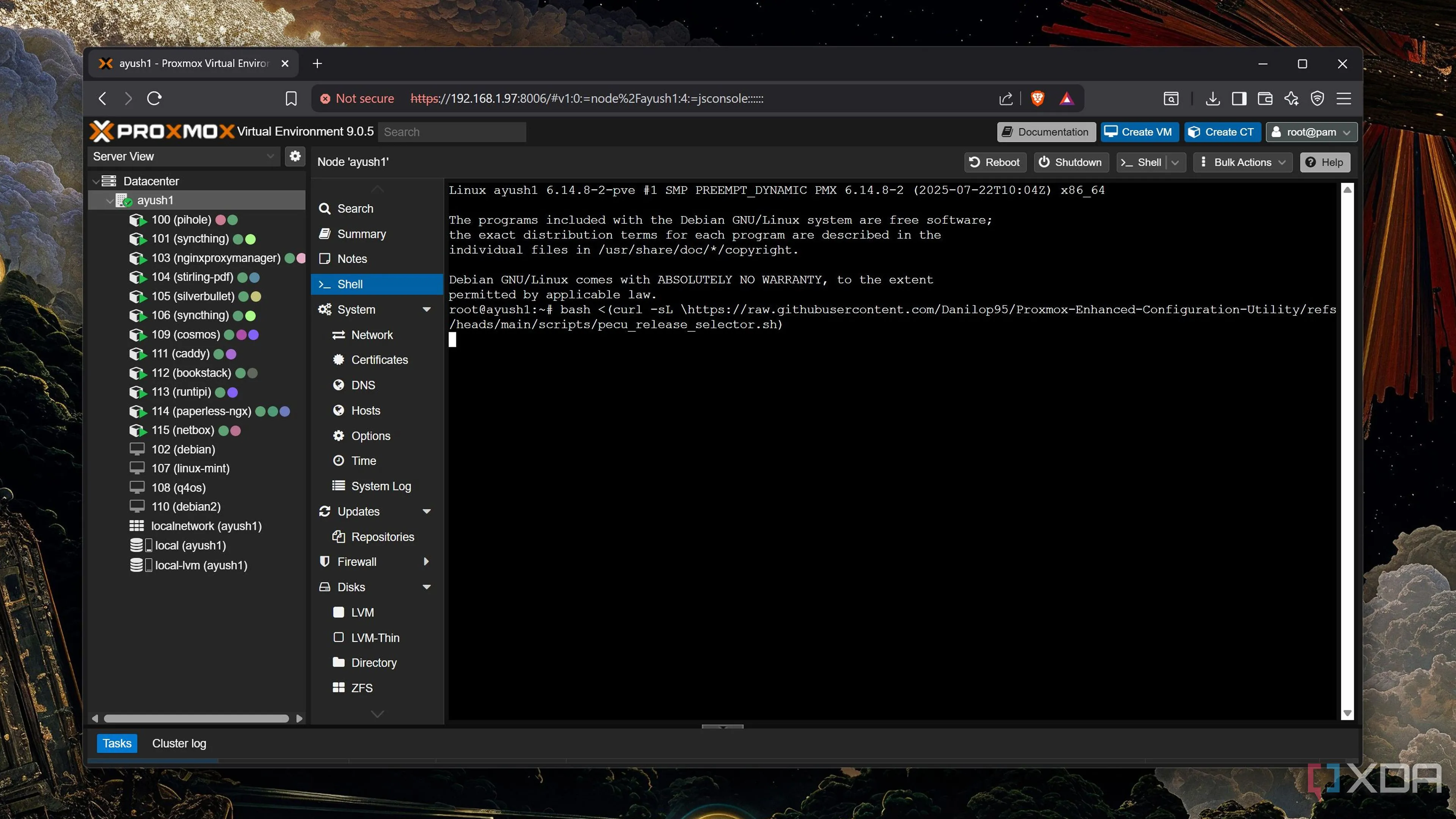Open the Bulk Actions dropdown
1456x819 pixels.
pyautogui.click(x=1244, y=162)
